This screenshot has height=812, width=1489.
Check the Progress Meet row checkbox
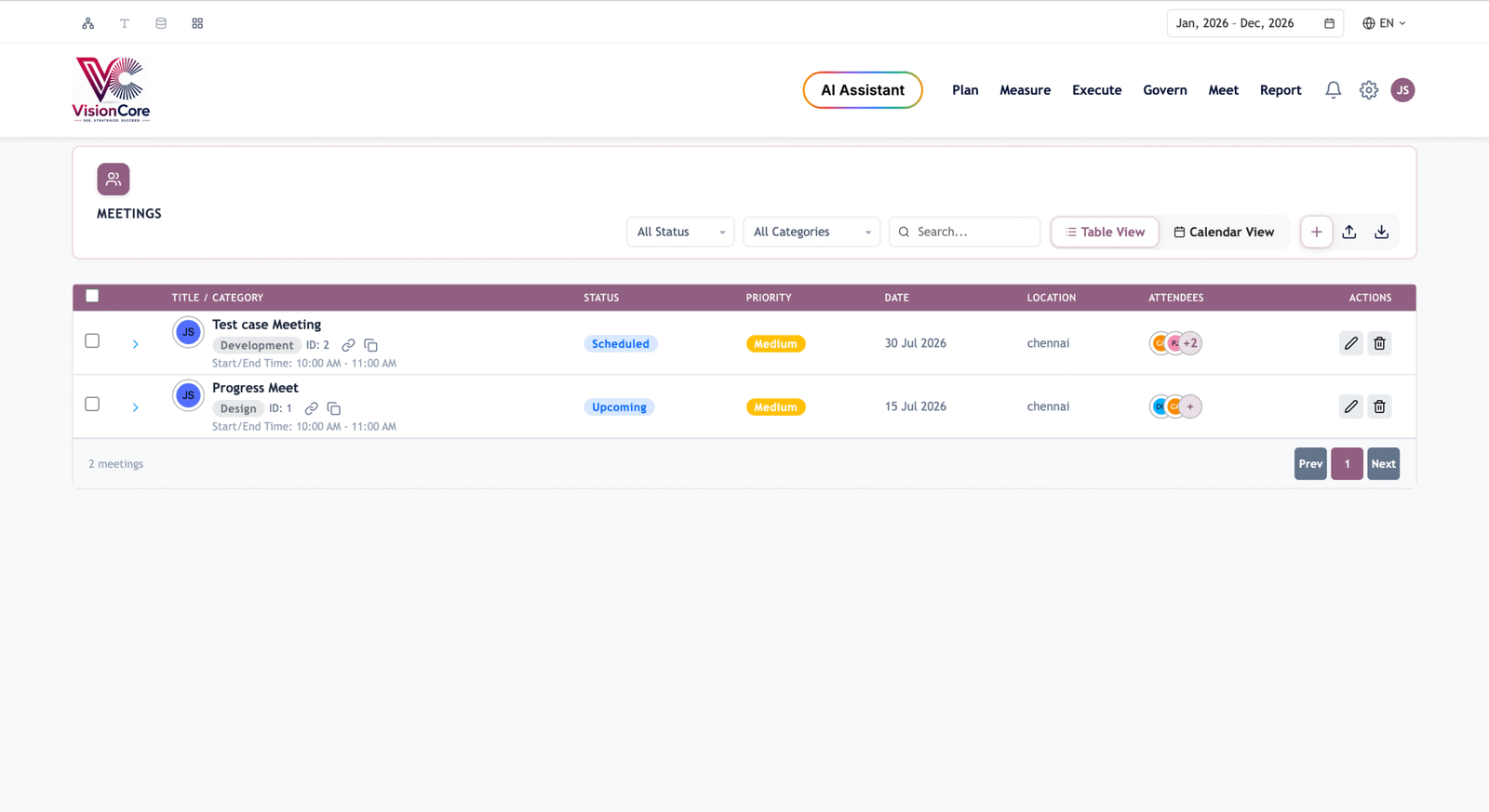coord(92,404)
